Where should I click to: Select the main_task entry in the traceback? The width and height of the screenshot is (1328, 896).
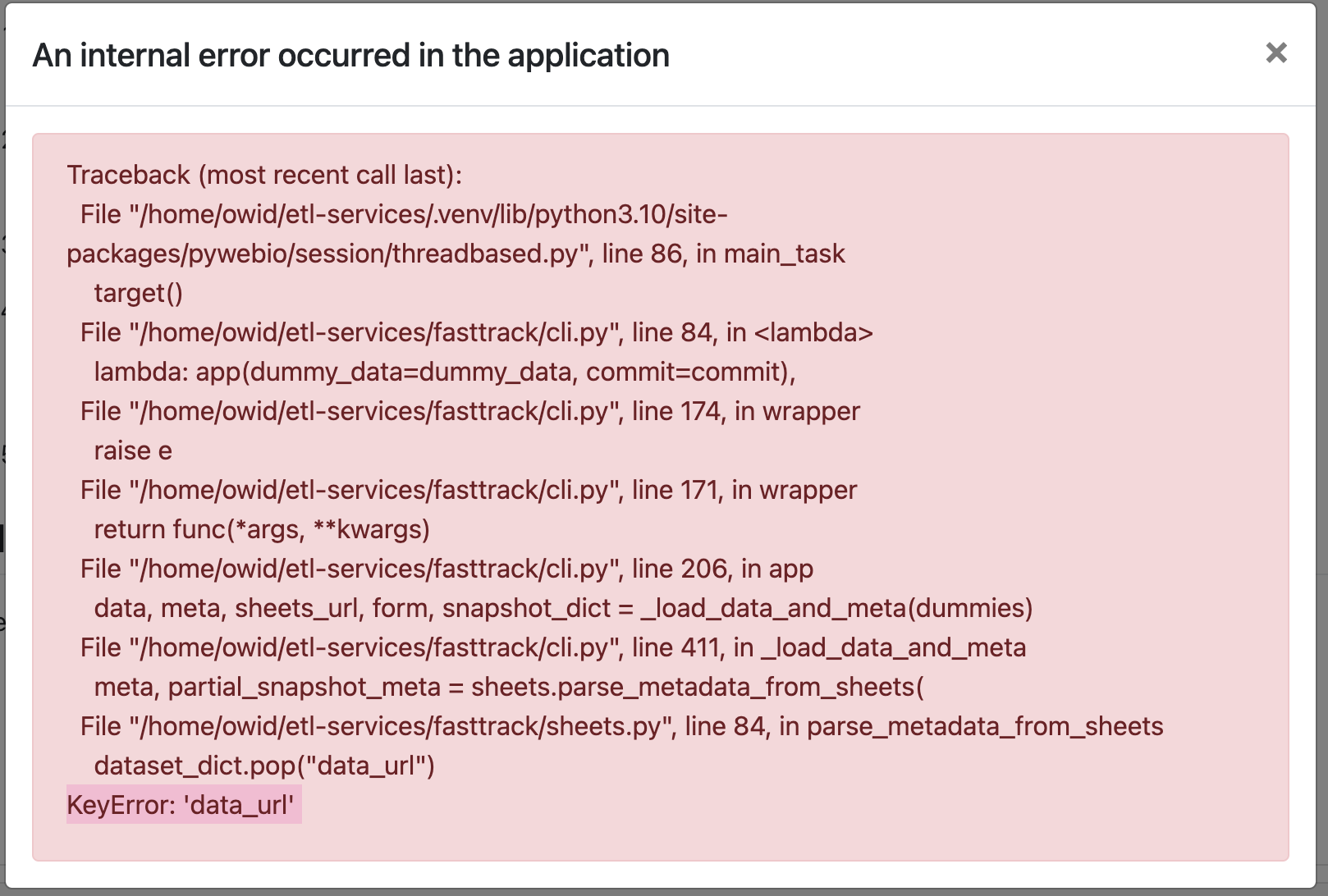pos(785,254)
